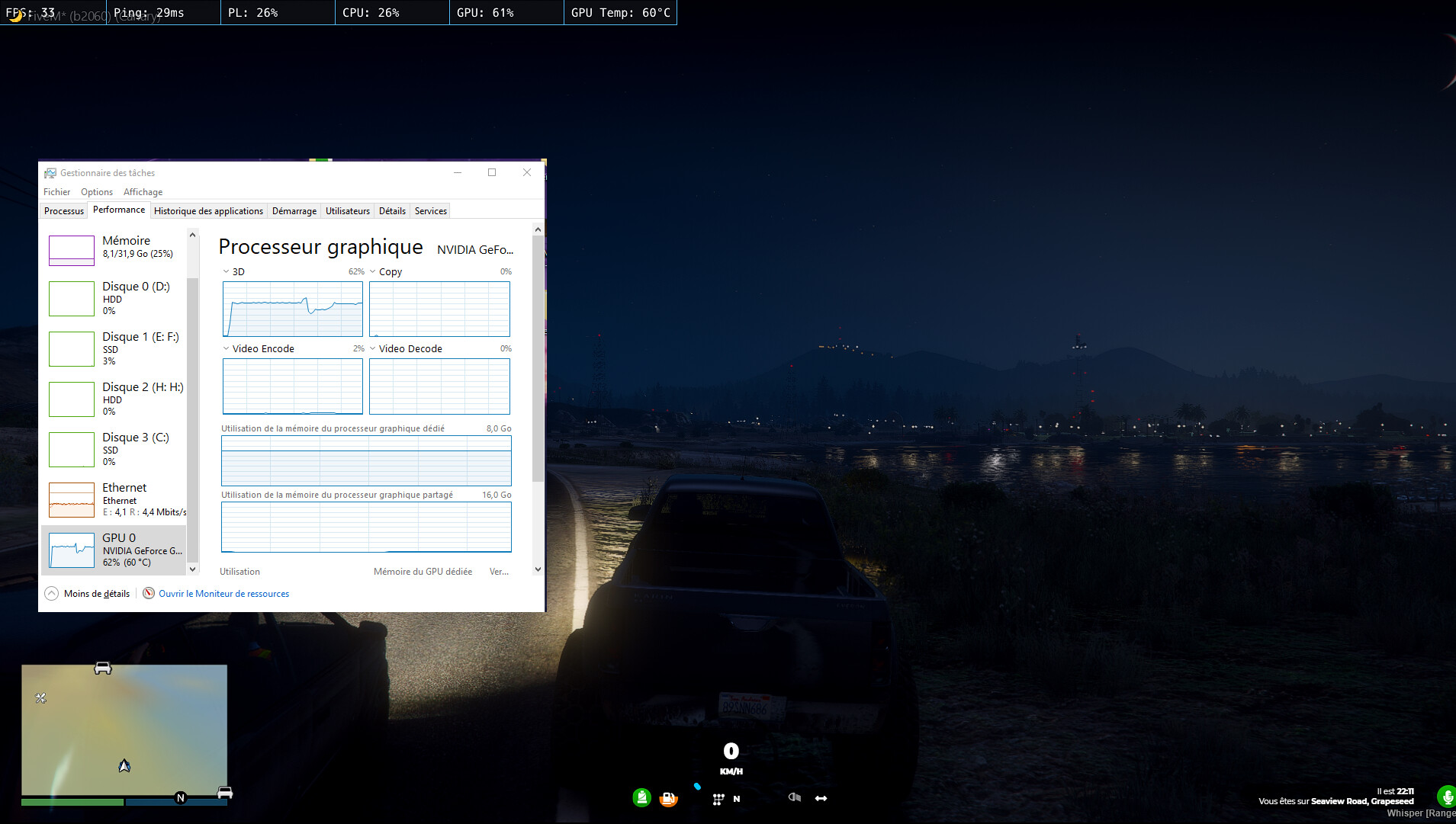The image size is (1456, 824).
Task: Toggle the horizontal arrows indicator
Action: (821, 798)
